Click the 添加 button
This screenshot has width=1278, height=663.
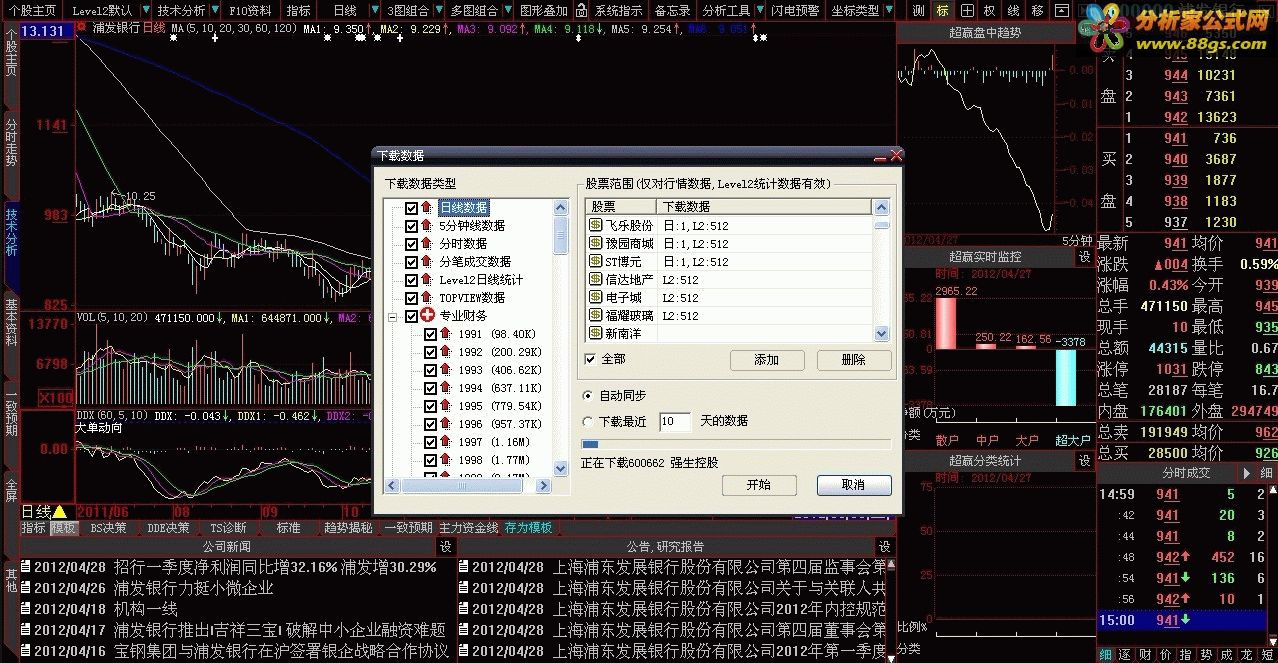click(767, 360)
